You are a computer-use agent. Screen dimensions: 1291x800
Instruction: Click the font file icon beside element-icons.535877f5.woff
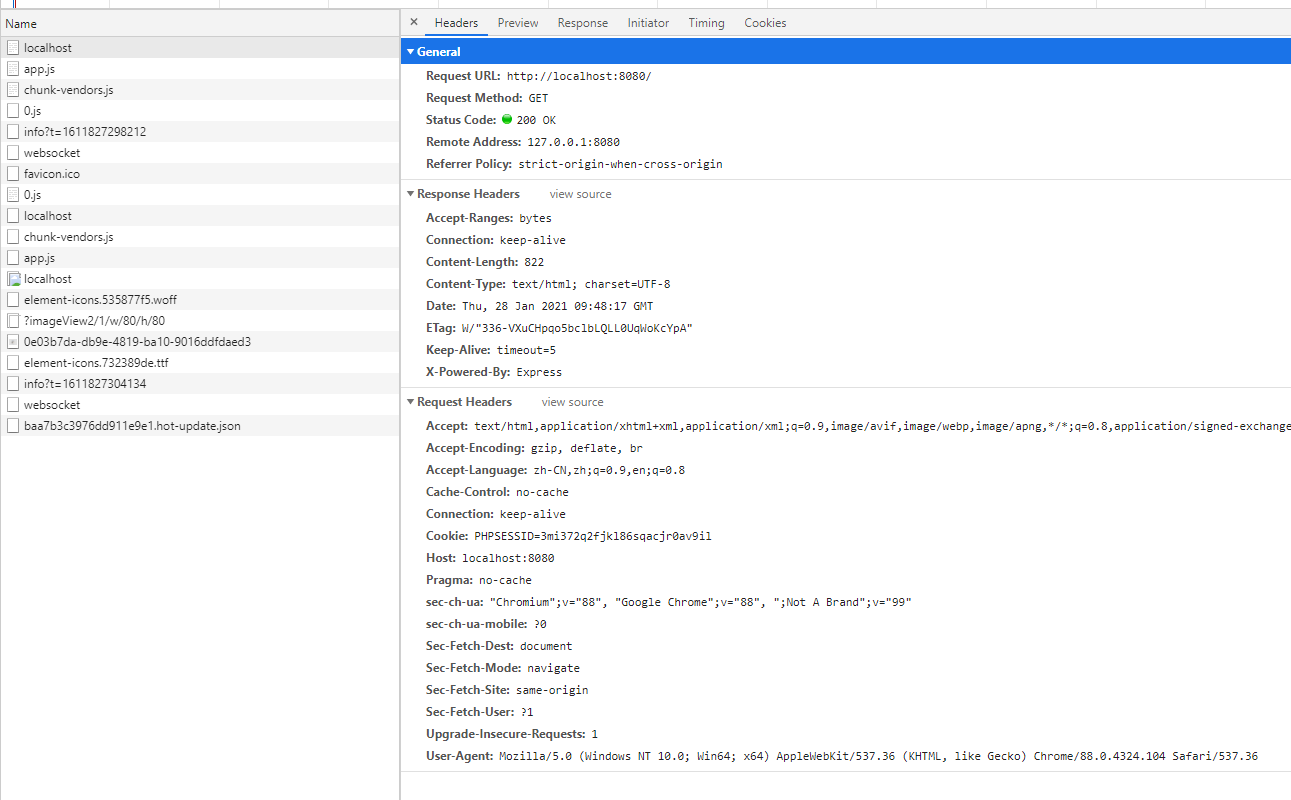pos(13,299)
